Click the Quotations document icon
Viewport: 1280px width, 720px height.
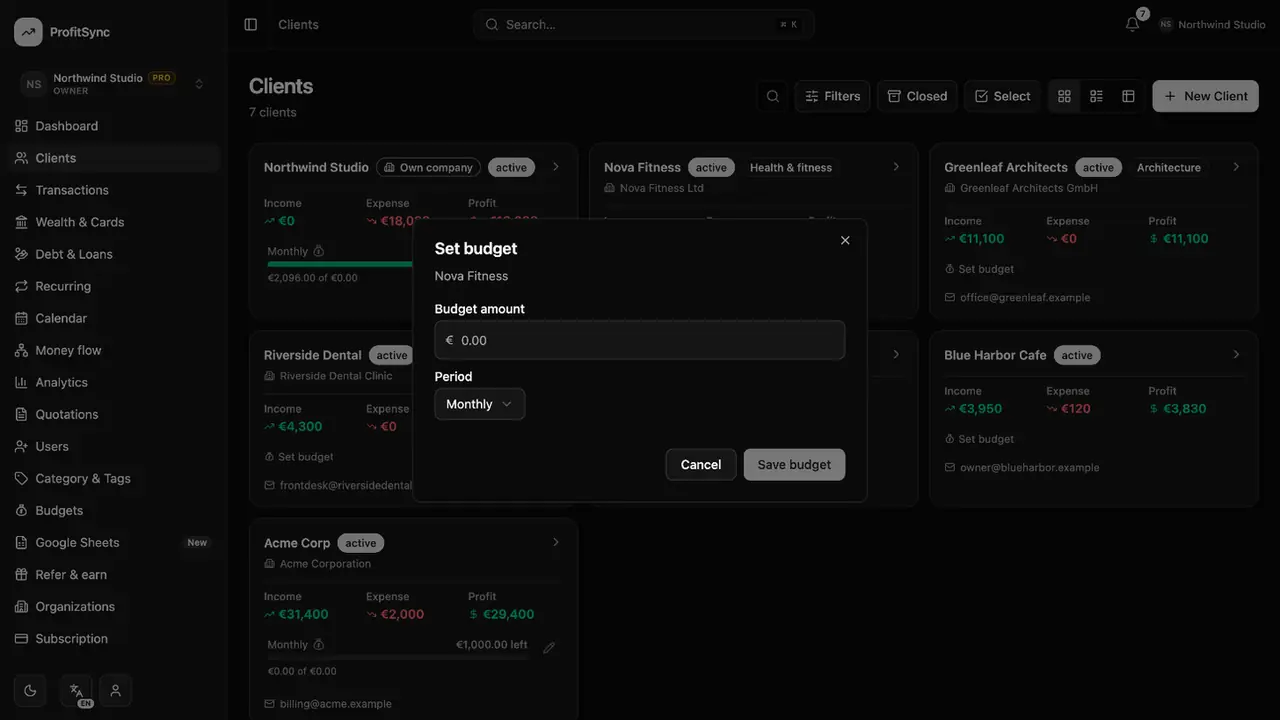pyautogui.click(x=21, y=414)
